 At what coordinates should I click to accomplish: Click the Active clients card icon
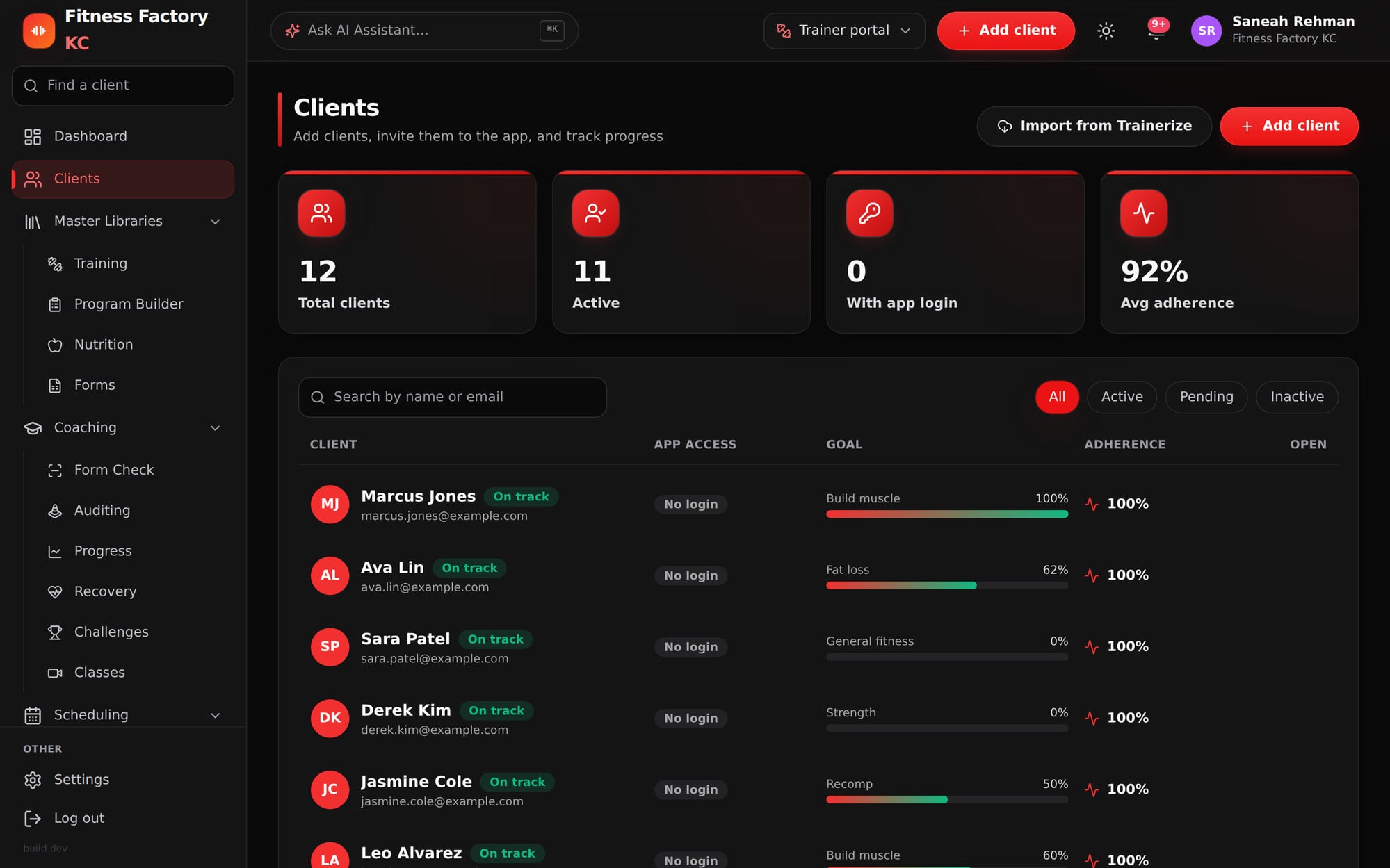coord(595,213)
